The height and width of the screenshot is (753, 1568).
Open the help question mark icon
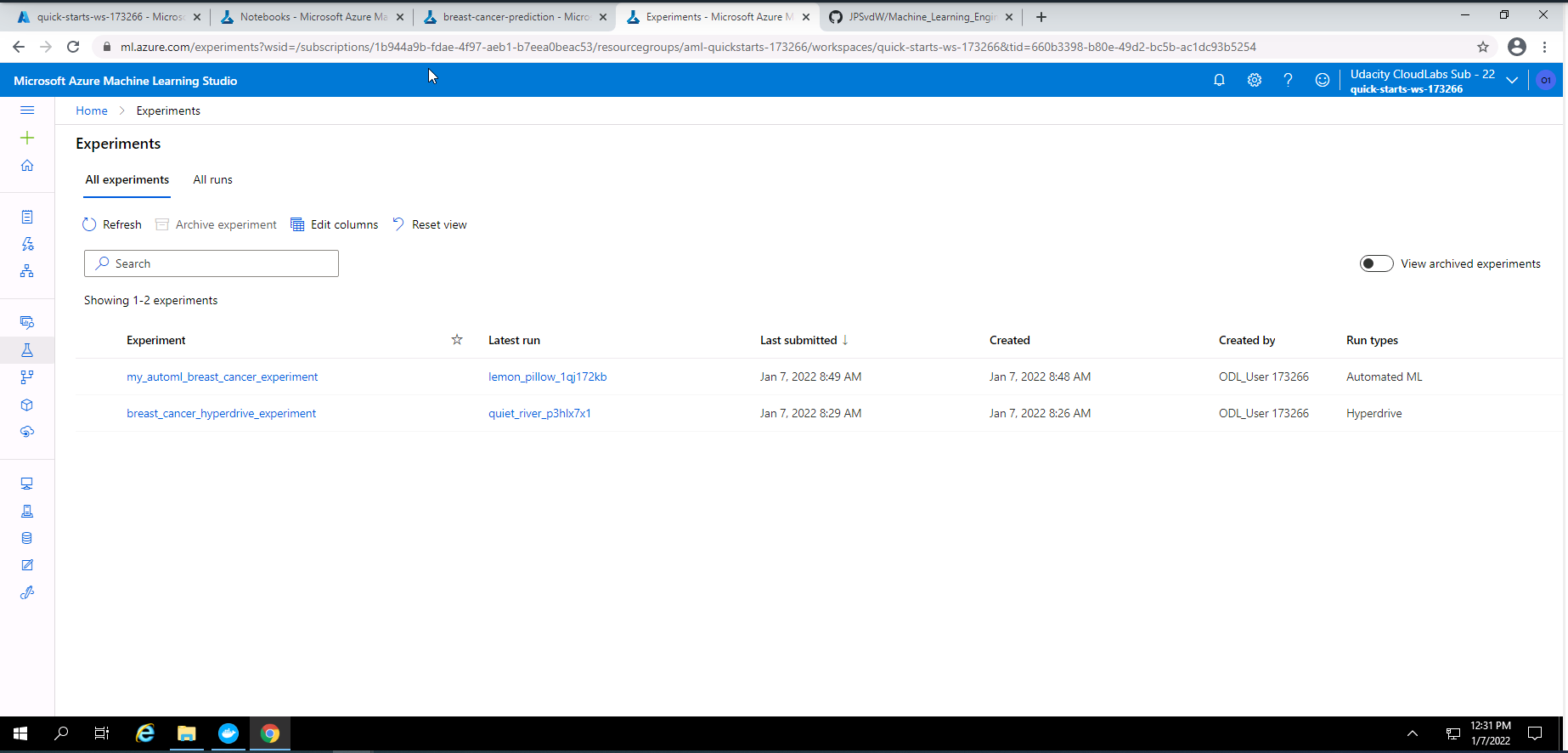click(1289, 80)
